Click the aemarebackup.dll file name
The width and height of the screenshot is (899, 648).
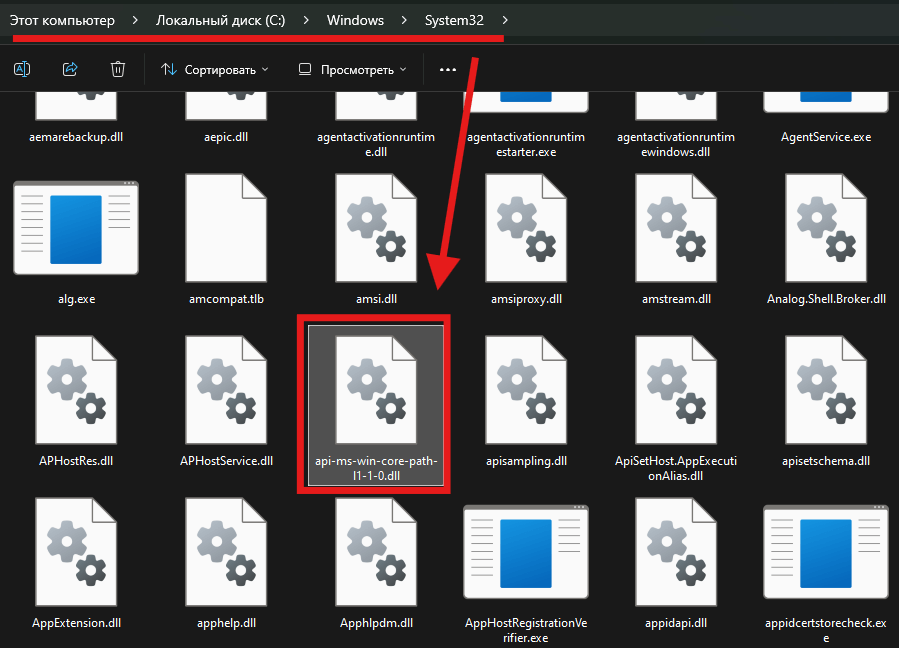[x=76, y=137]
